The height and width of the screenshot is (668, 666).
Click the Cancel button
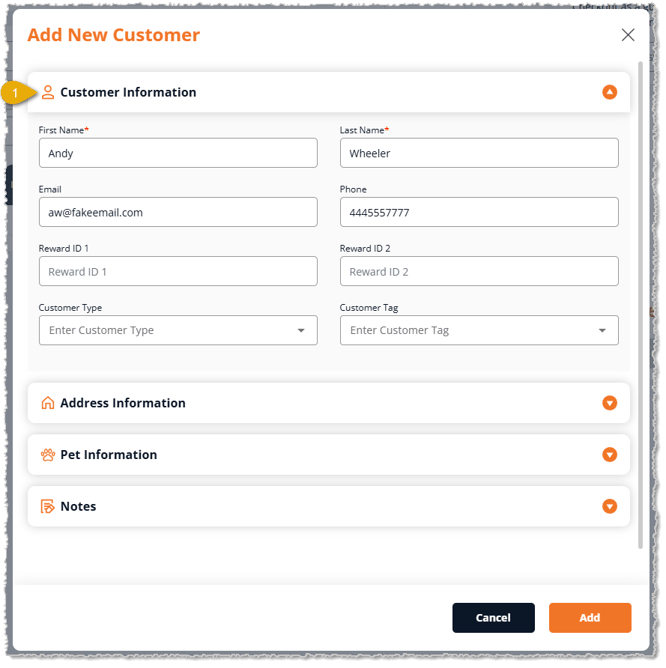pos(493,618)
